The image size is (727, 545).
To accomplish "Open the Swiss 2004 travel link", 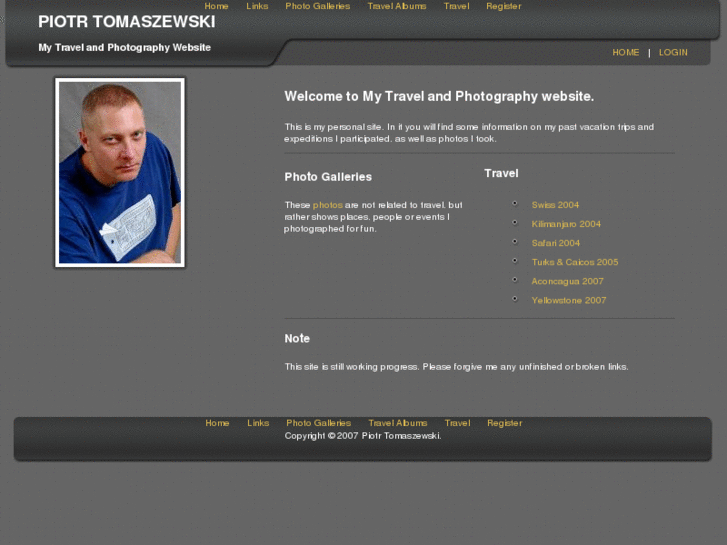I will (555, 205).
